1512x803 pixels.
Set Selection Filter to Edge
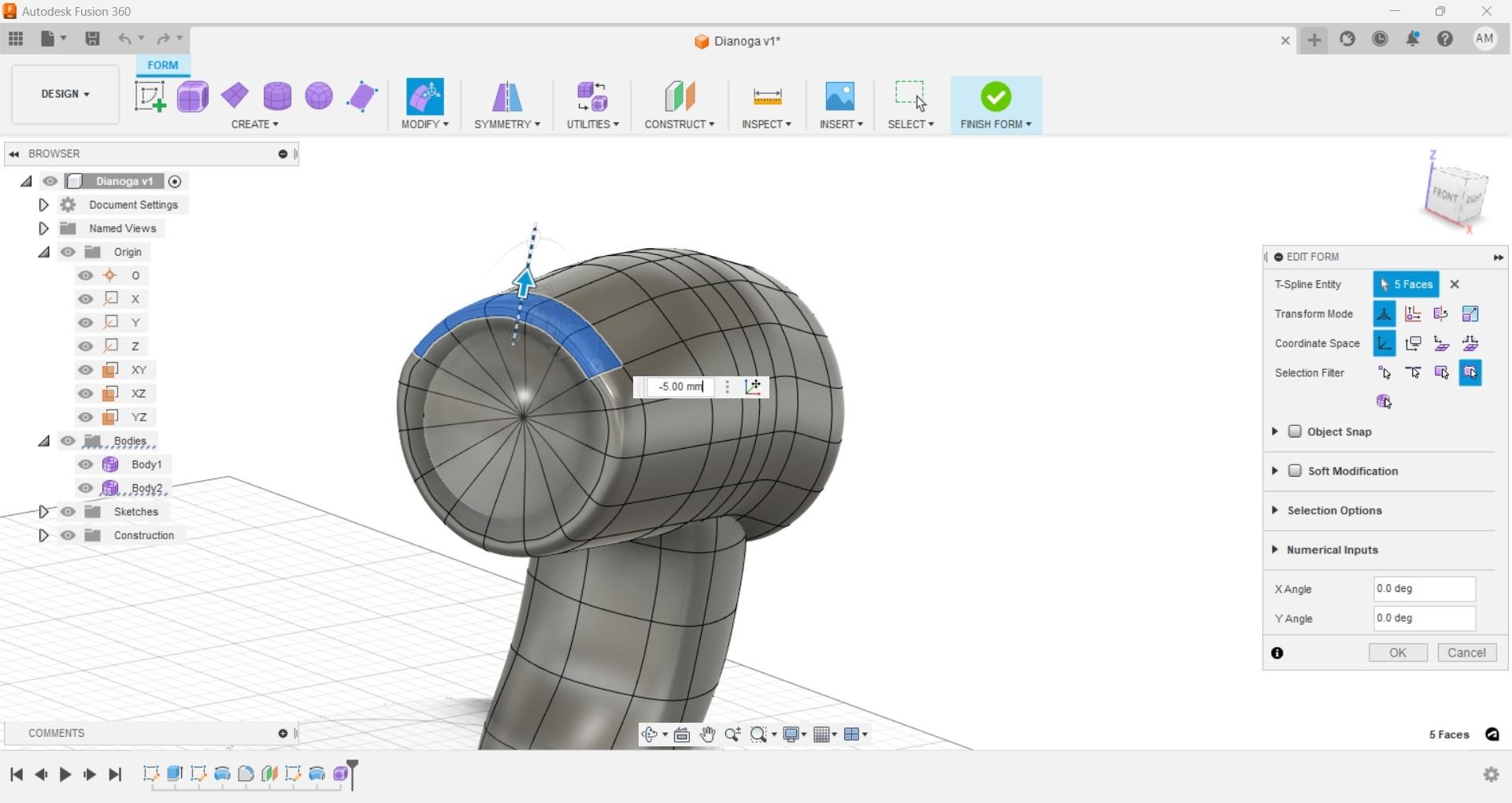tap(1414, 372)
